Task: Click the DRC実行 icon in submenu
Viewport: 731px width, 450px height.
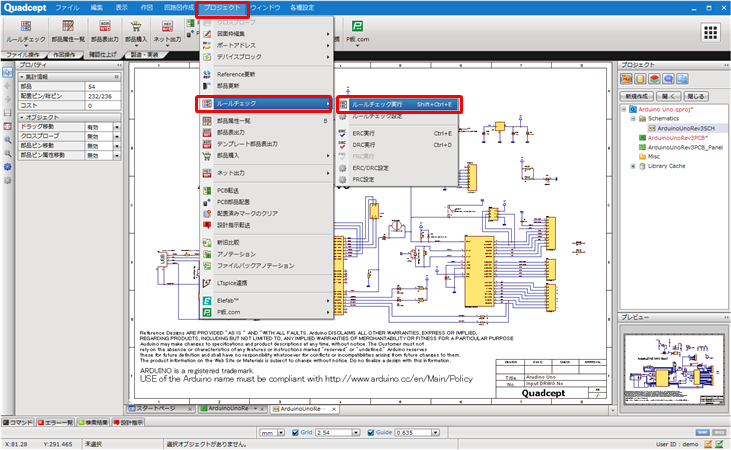Action: tap(343, 145)
